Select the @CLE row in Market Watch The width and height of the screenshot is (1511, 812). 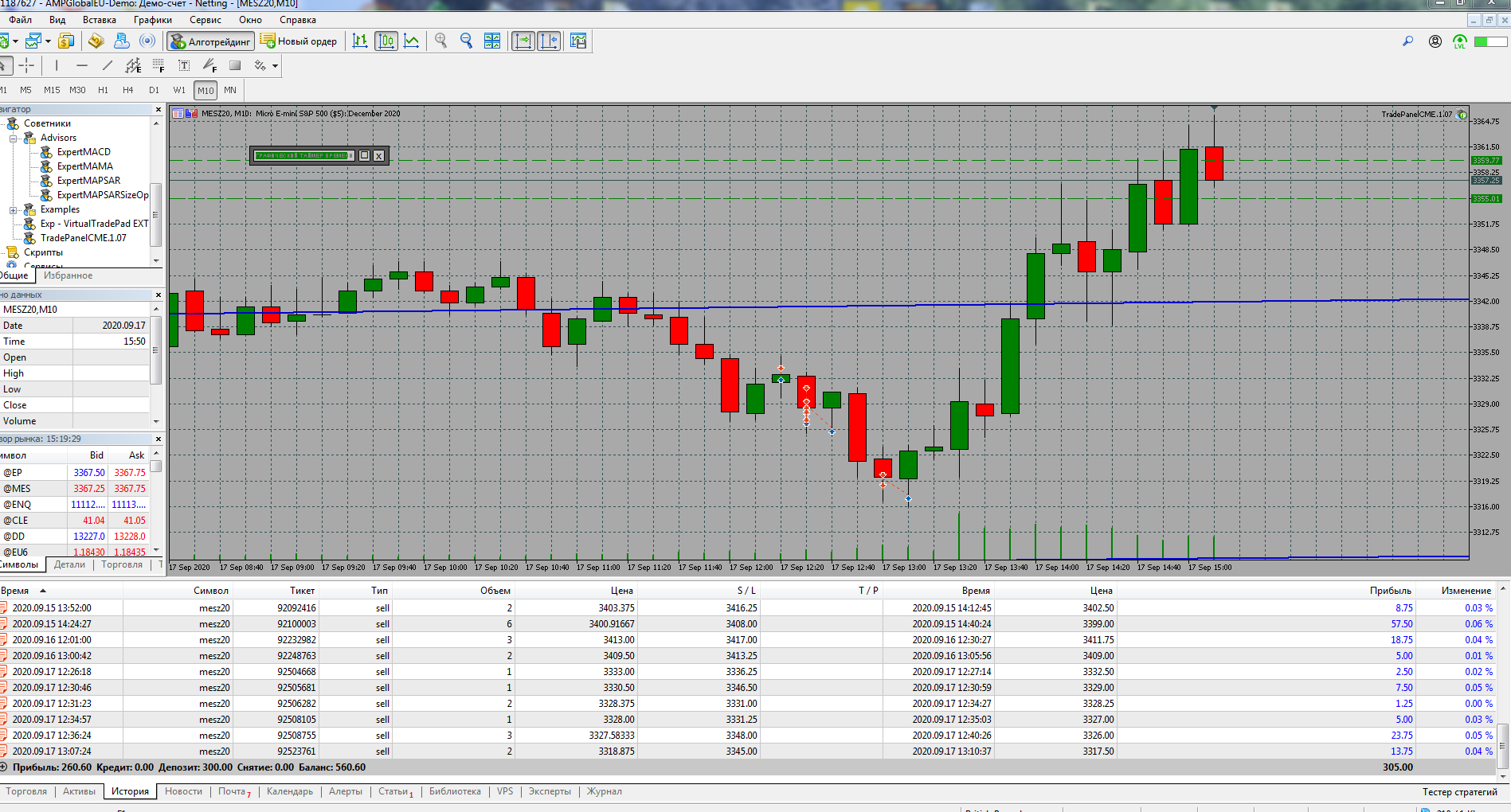point(75,521)
